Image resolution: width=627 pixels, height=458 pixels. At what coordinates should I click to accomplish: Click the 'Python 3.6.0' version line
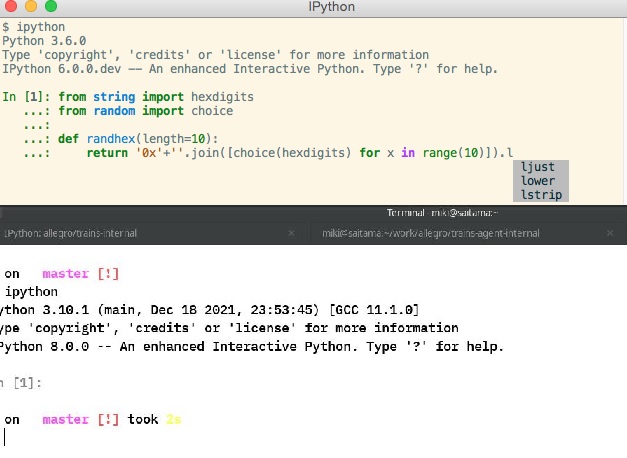point(44,41)
